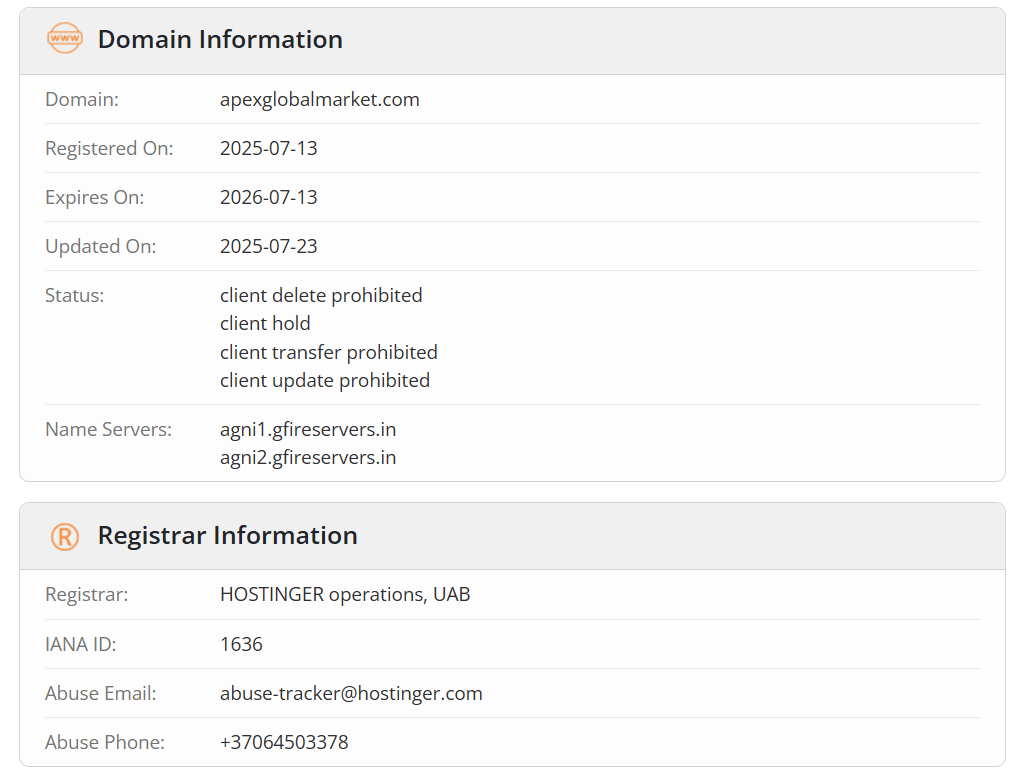Click registrar name HOSTINGER operations, UAB
The height and width of the screenshot is (777, 1010).
click(345, 594)
